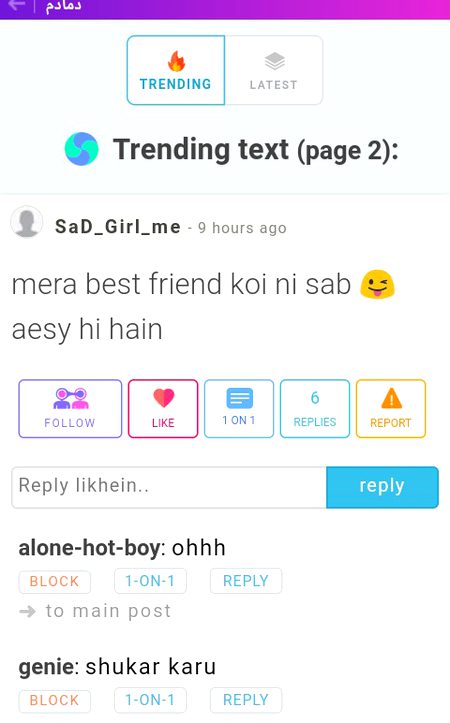Screen dimensions: 450x723
Task: Switch to the Latest tab
Action: 274,70
